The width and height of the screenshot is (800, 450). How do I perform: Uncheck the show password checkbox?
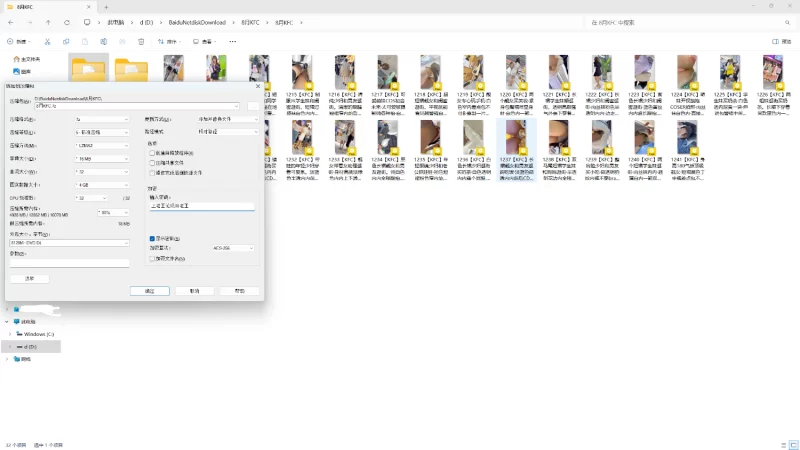(152, 238)
